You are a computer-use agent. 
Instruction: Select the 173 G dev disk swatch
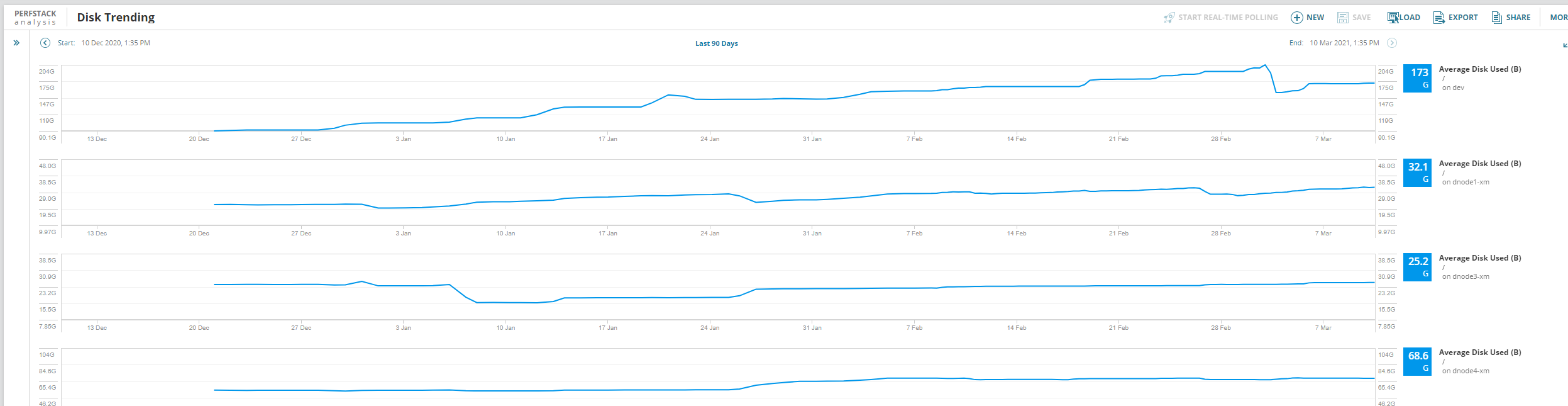coord(1418,78)
